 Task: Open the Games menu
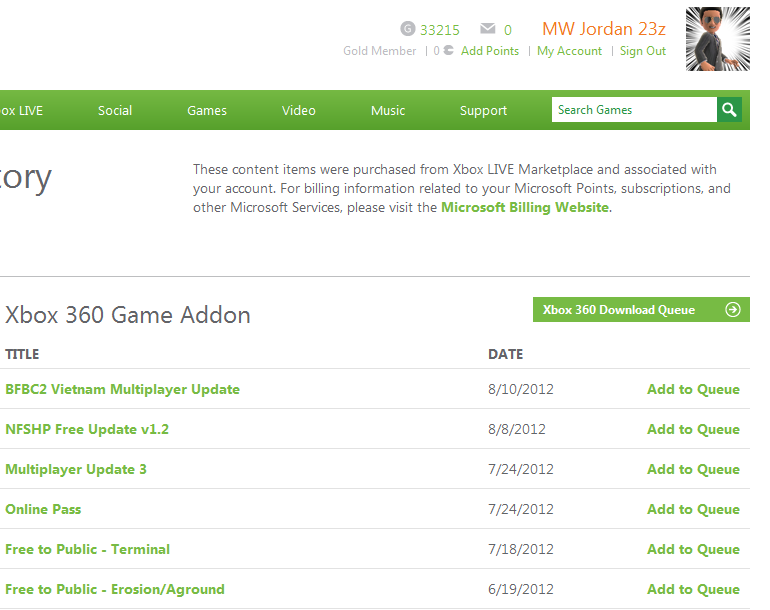pyautogui.click(x=207, y=111)
